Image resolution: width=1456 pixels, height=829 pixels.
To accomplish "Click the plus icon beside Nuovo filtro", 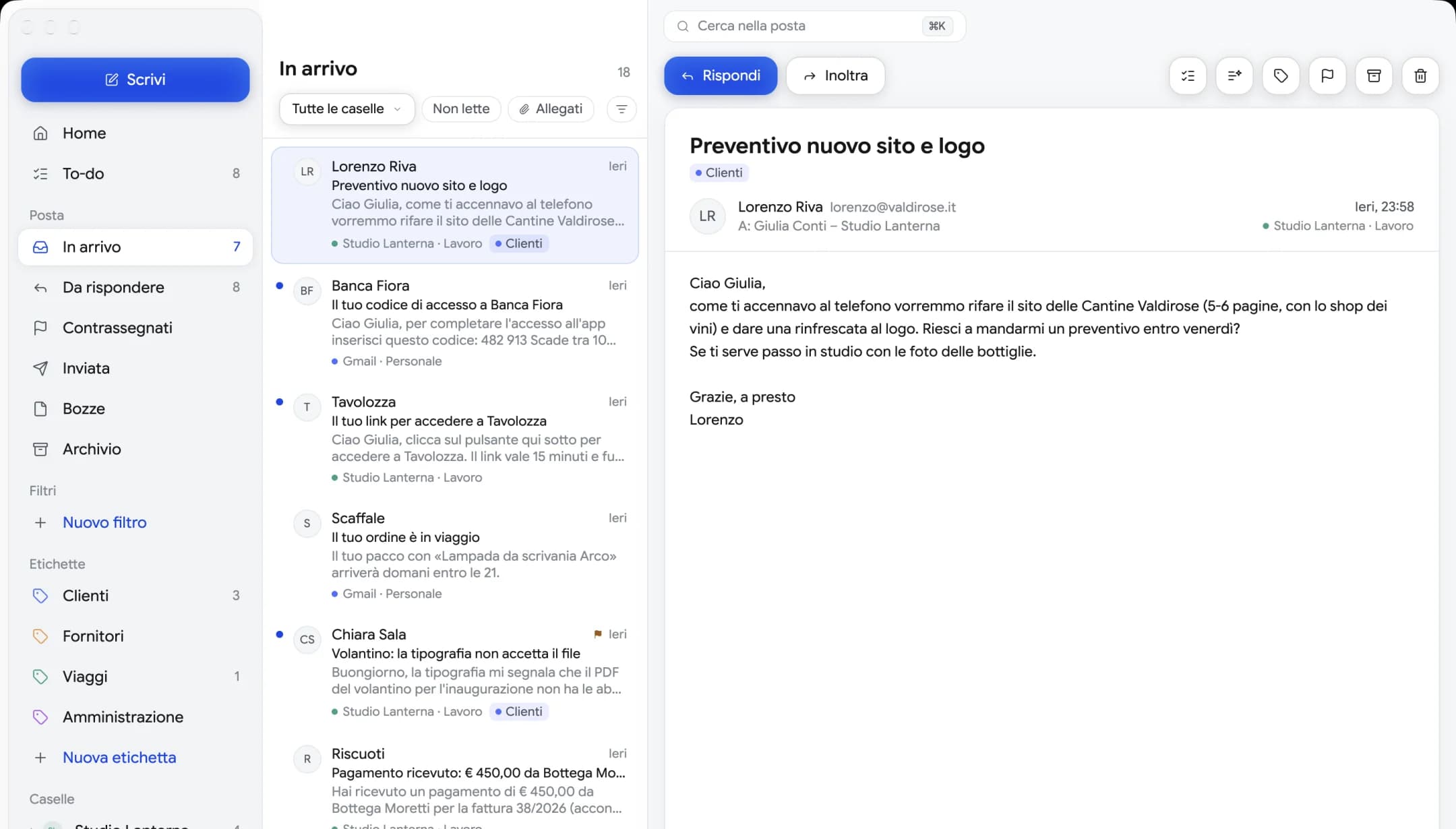I will 40,522.
